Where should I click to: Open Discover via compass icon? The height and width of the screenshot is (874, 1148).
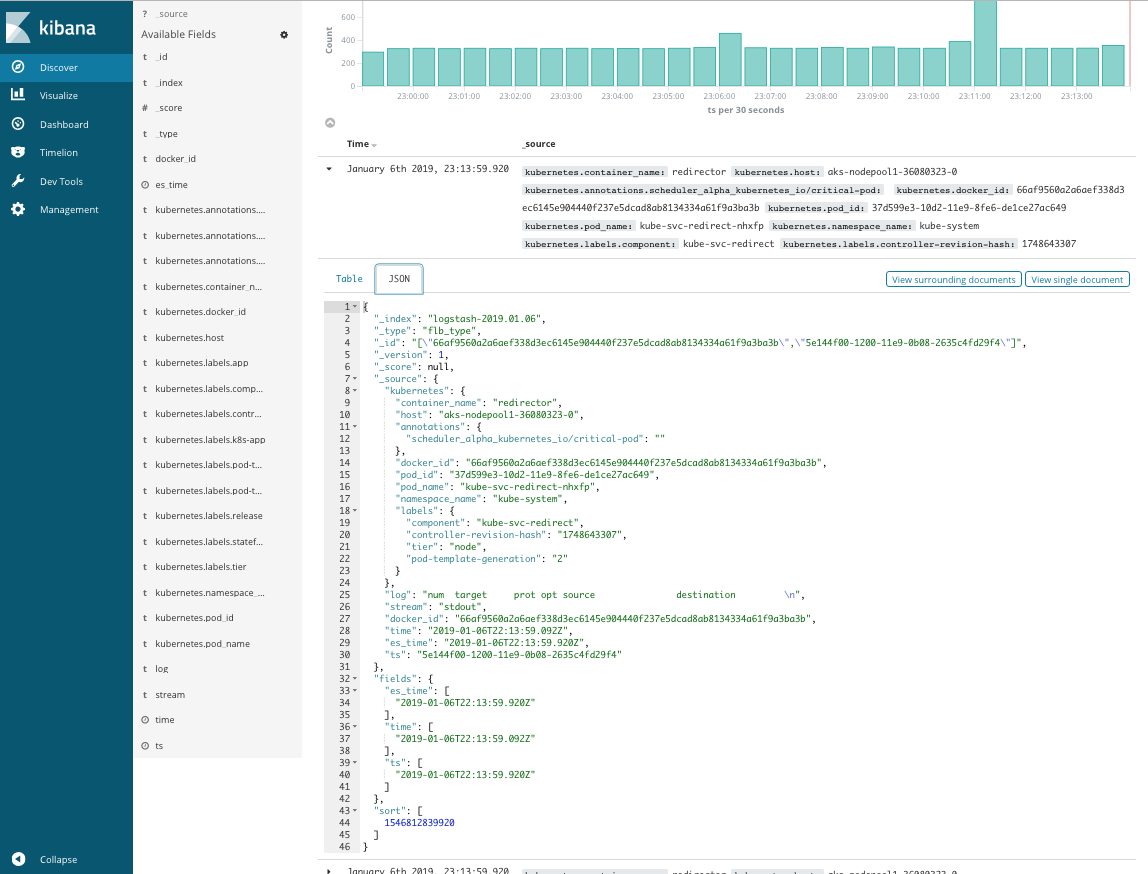[x=18, y=67]
